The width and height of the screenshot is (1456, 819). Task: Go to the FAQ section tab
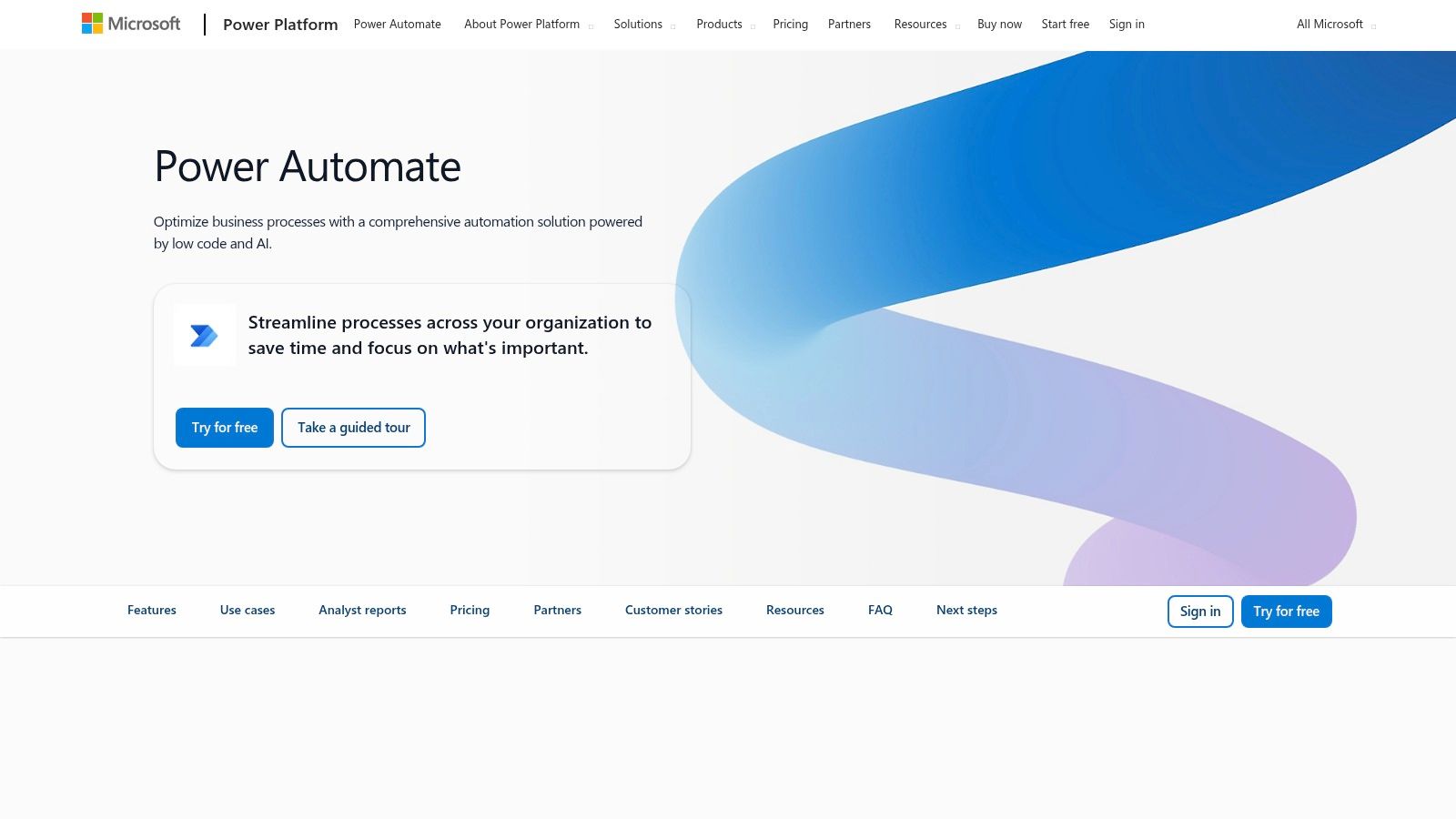pyautogui.click(x=880, y=611)
